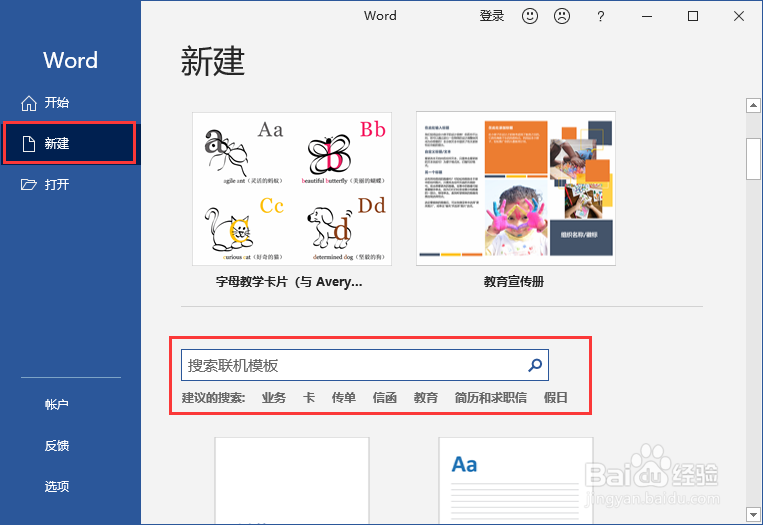Select 新建 in the left sidebar
Viewport: 763px width, 525px height.
[70, 144]
